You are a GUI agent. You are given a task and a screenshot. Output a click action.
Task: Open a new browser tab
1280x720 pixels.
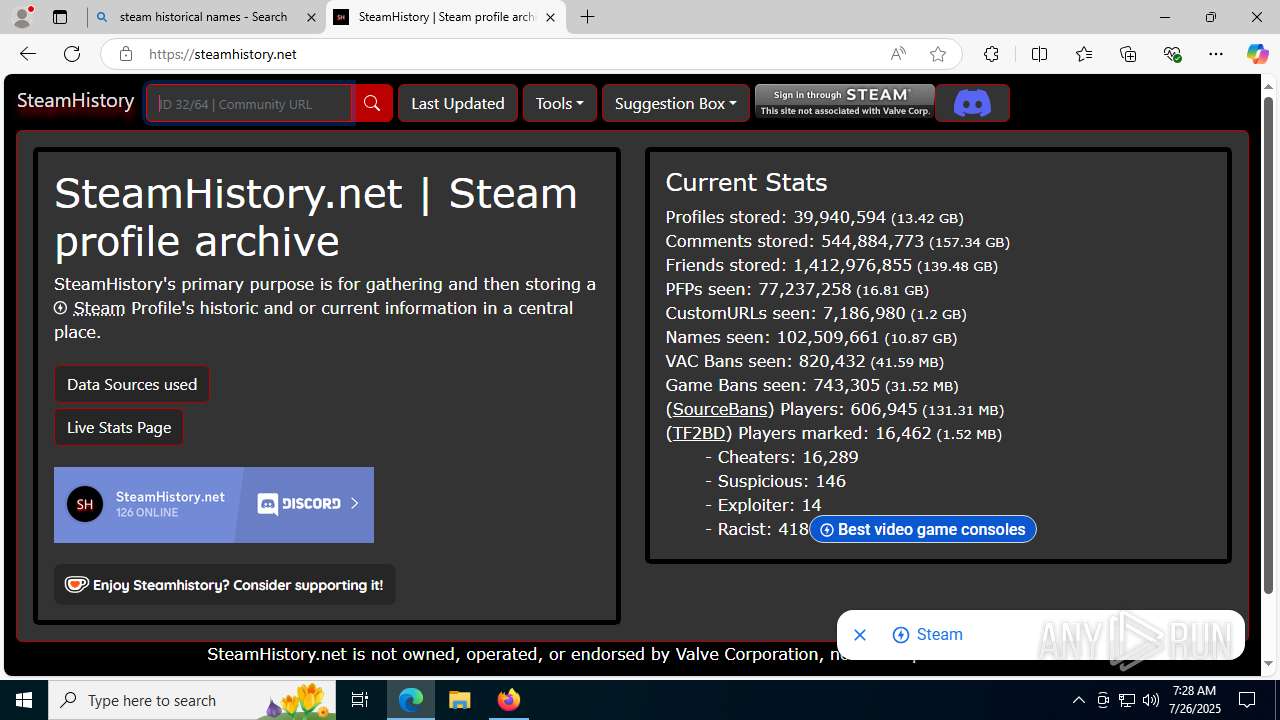pyautogui.click(x=588, y=17)
